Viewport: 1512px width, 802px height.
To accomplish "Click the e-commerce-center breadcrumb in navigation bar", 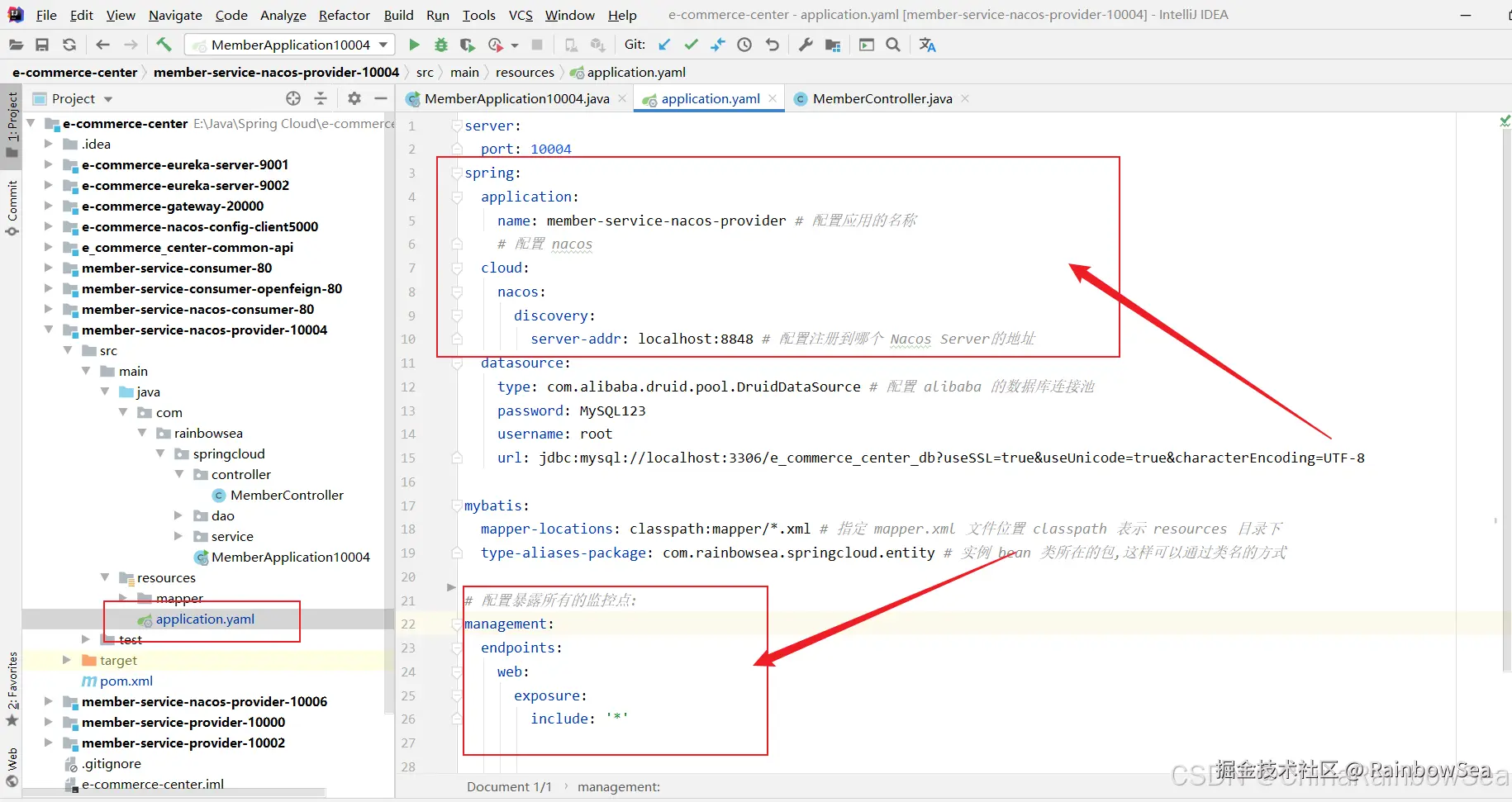I will click(x=75, y=73).
